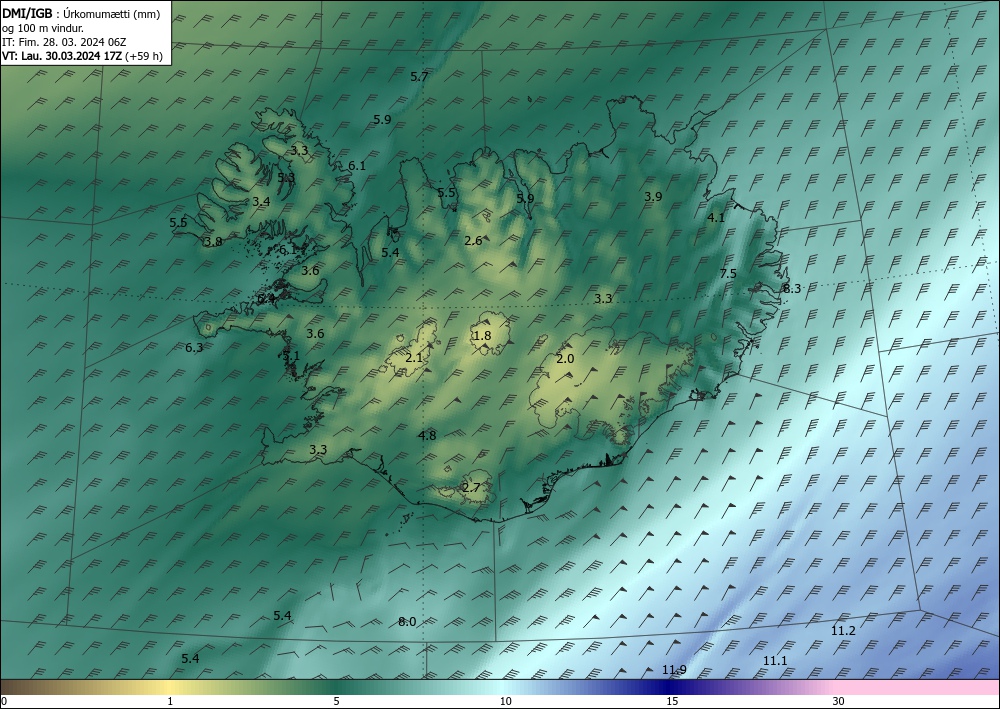Select the 3.4 precipitable water value
This screenshot has width=1000, height=709.
[261, 201]
